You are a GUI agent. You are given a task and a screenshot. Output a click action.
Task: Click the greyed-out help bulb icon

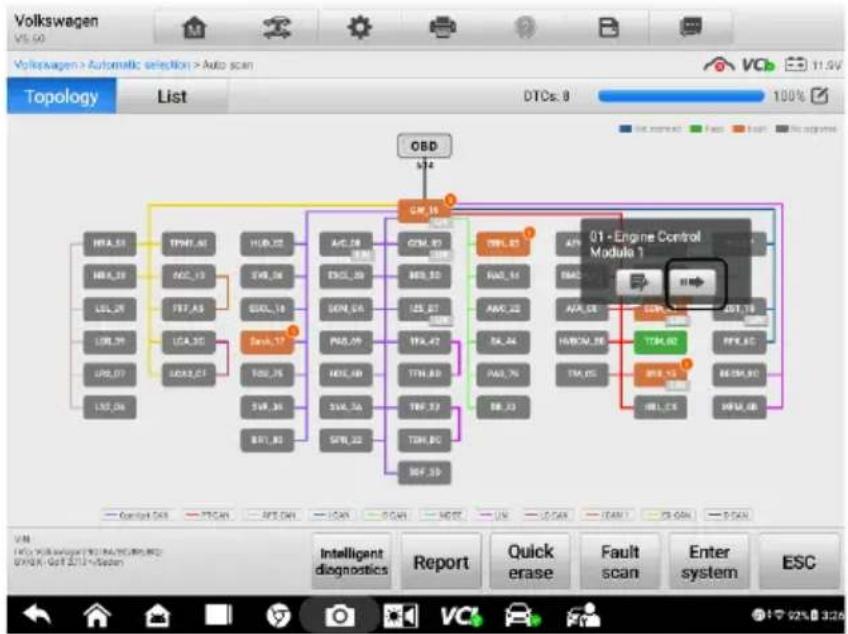click(525, 27)
